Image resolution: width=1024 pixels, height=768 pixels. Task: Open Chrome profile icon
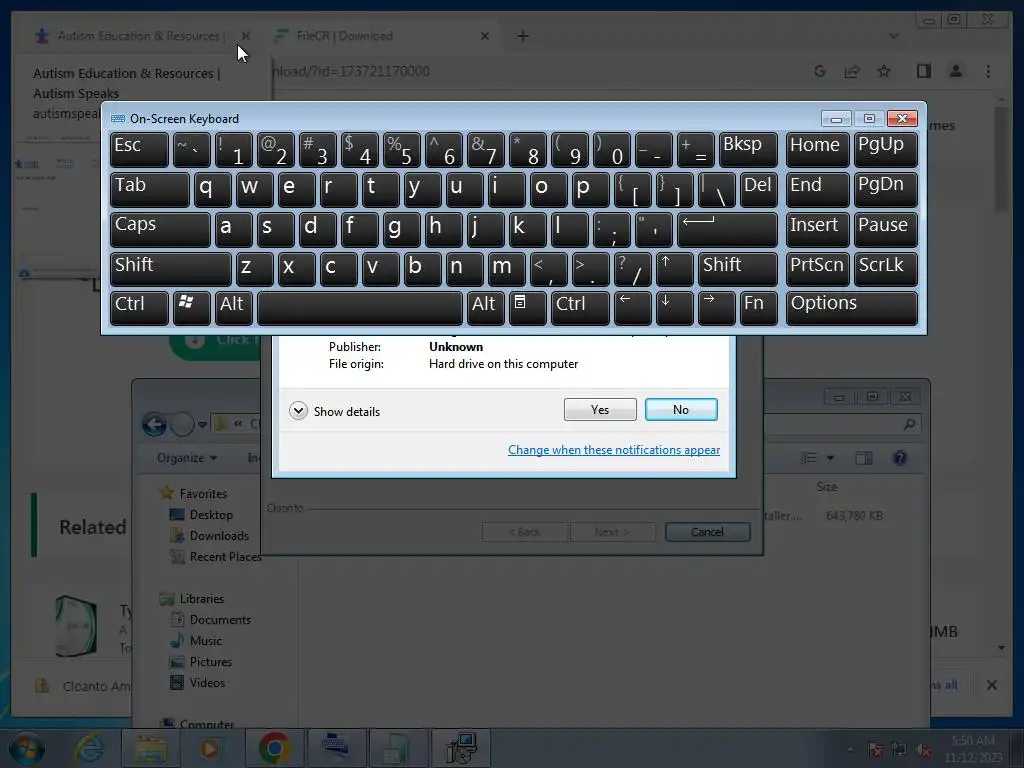pos(955,71)
